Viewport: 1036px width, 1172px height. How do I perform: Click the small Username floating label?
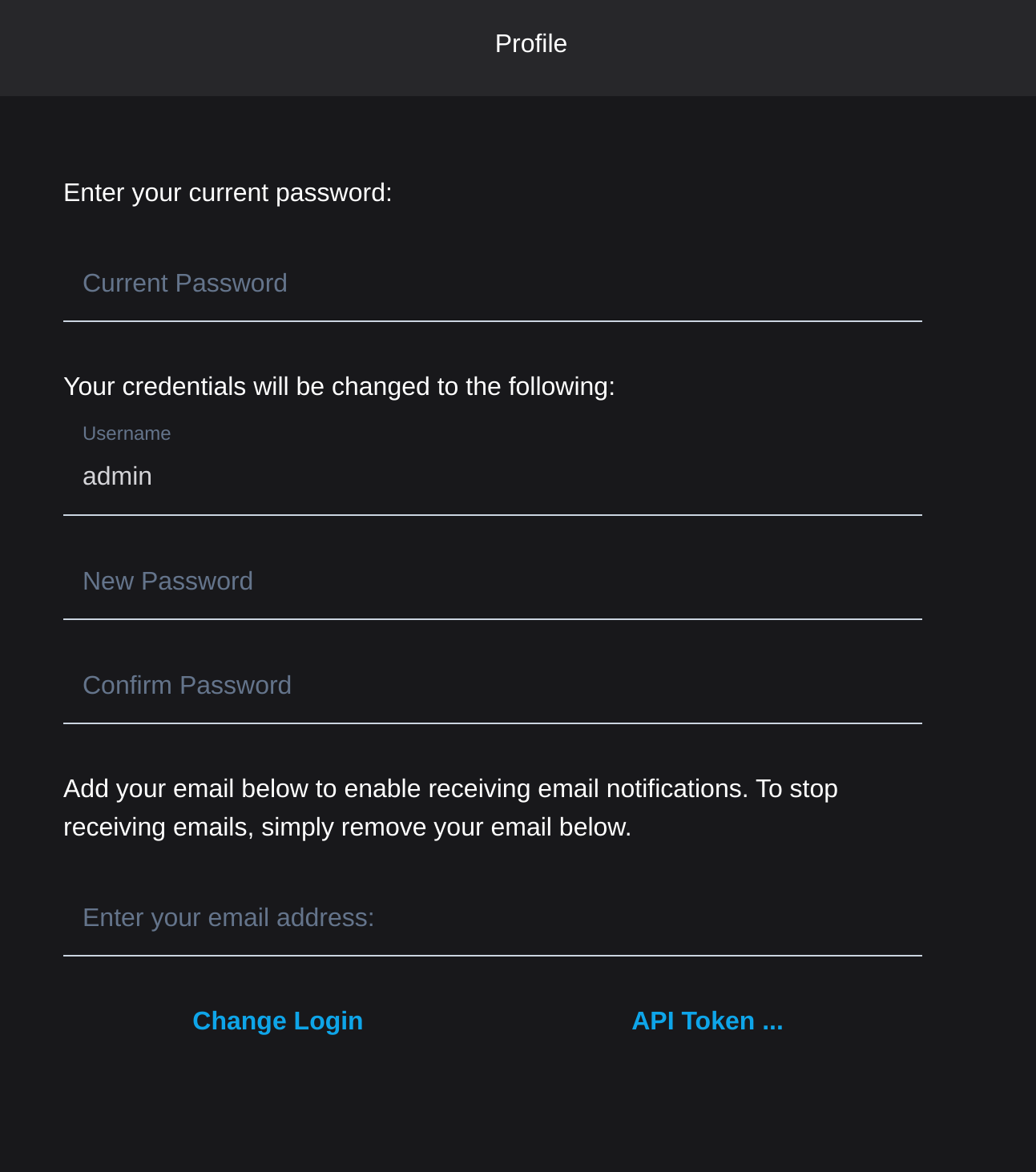pos(127,433)
